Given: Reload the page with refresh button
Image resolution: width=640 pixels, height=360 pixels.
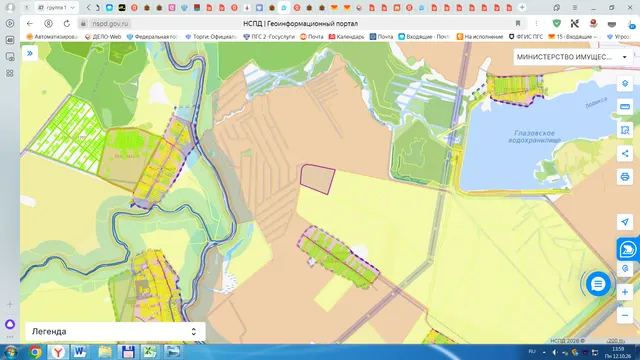Looking at the screenshot, I should tap(67, 24).
